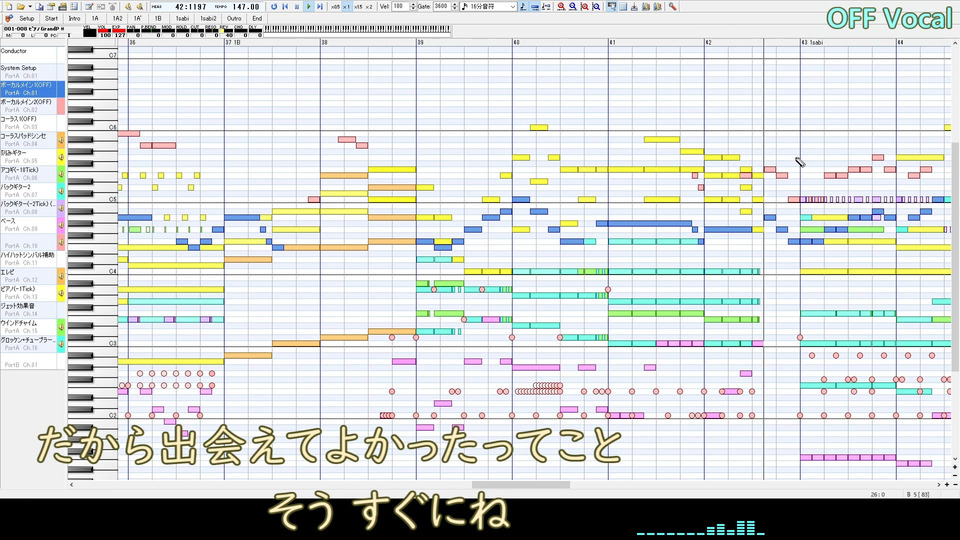Viewport: 960px width, 540px height.
Task: Click the second blue magnifier zoom icon
Action: (572, 7)
